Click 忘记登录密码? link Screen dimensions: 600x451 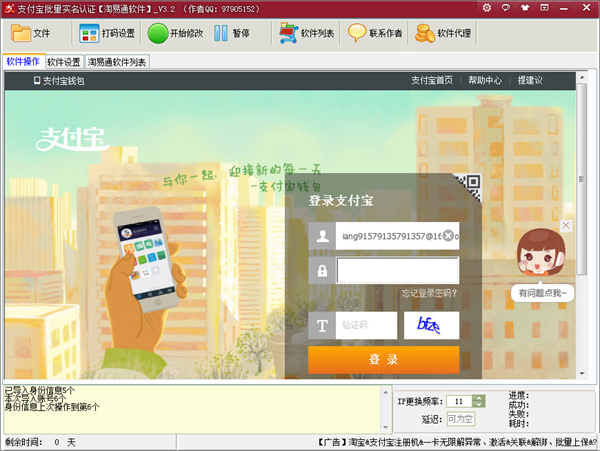point(429,293)
